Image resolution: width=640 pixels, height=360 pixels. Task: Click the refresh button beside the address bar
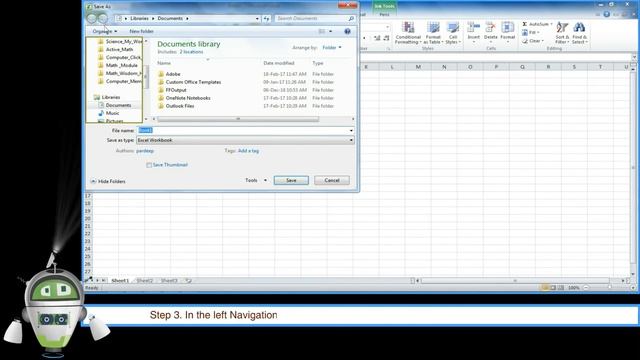click(267, 18)
